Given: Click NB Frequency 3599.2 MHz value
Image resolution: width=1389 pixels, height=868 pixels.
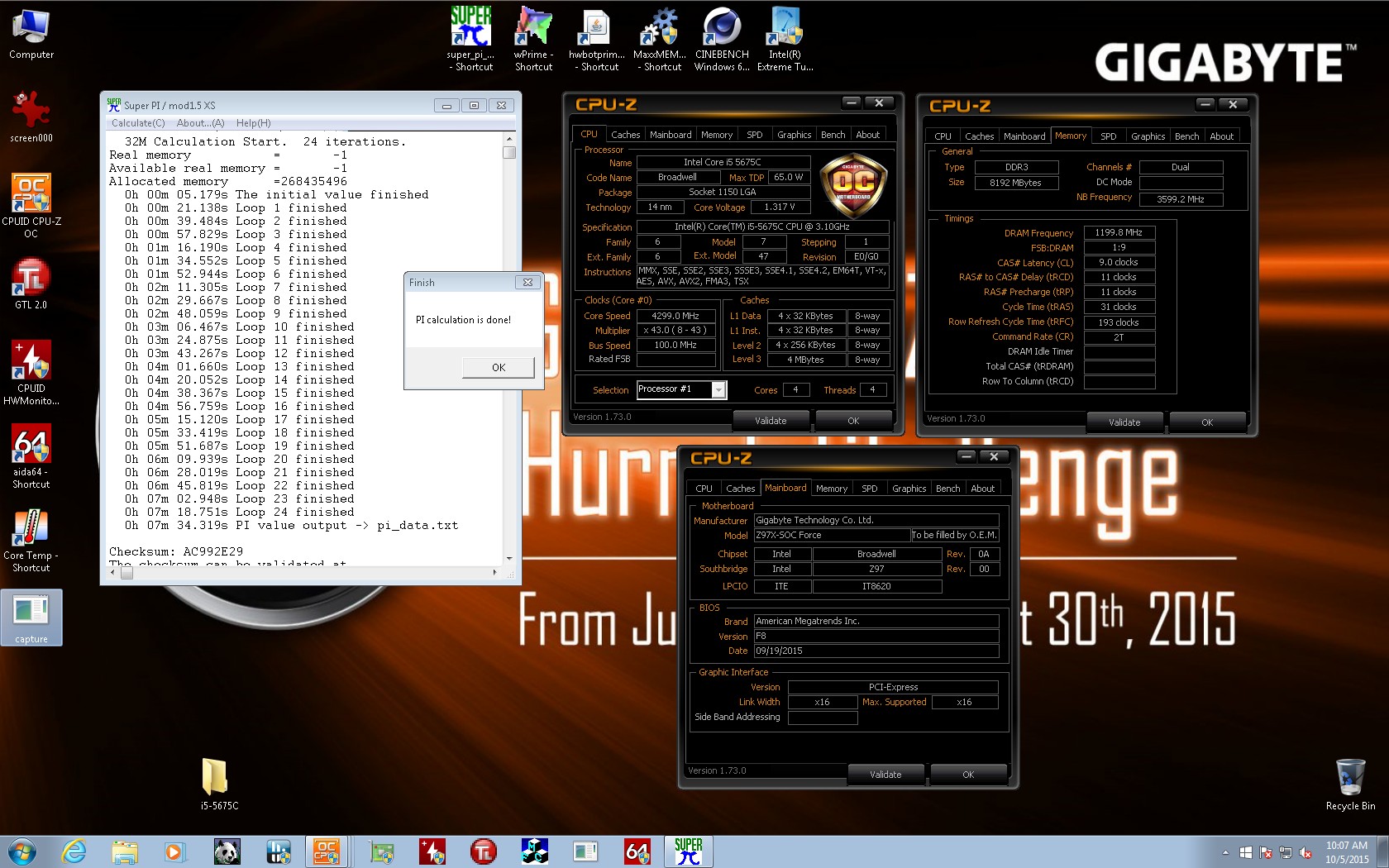Looking at the screenshot, I should pyautogui.click(x=1181, y=199).
